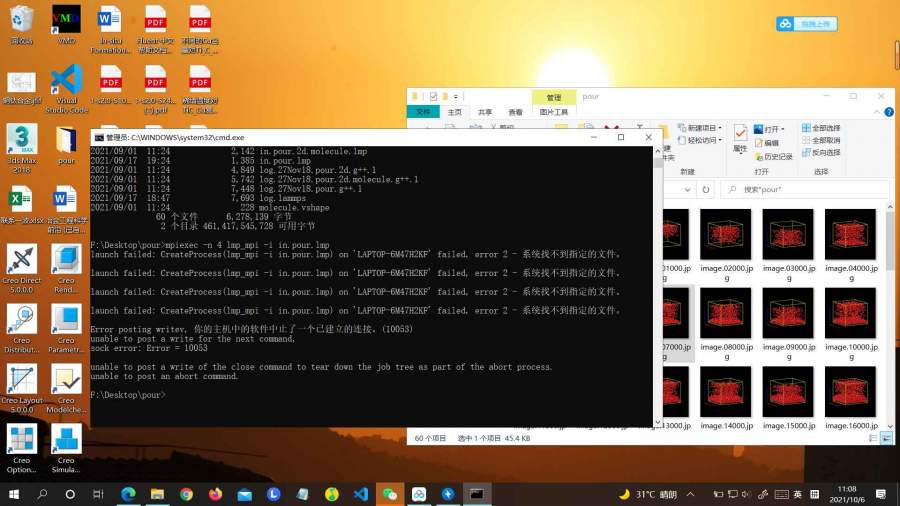Click the Properties (属性) button
Screen dimensions: 900x506
pyautogui.click(x=740, y=138)
